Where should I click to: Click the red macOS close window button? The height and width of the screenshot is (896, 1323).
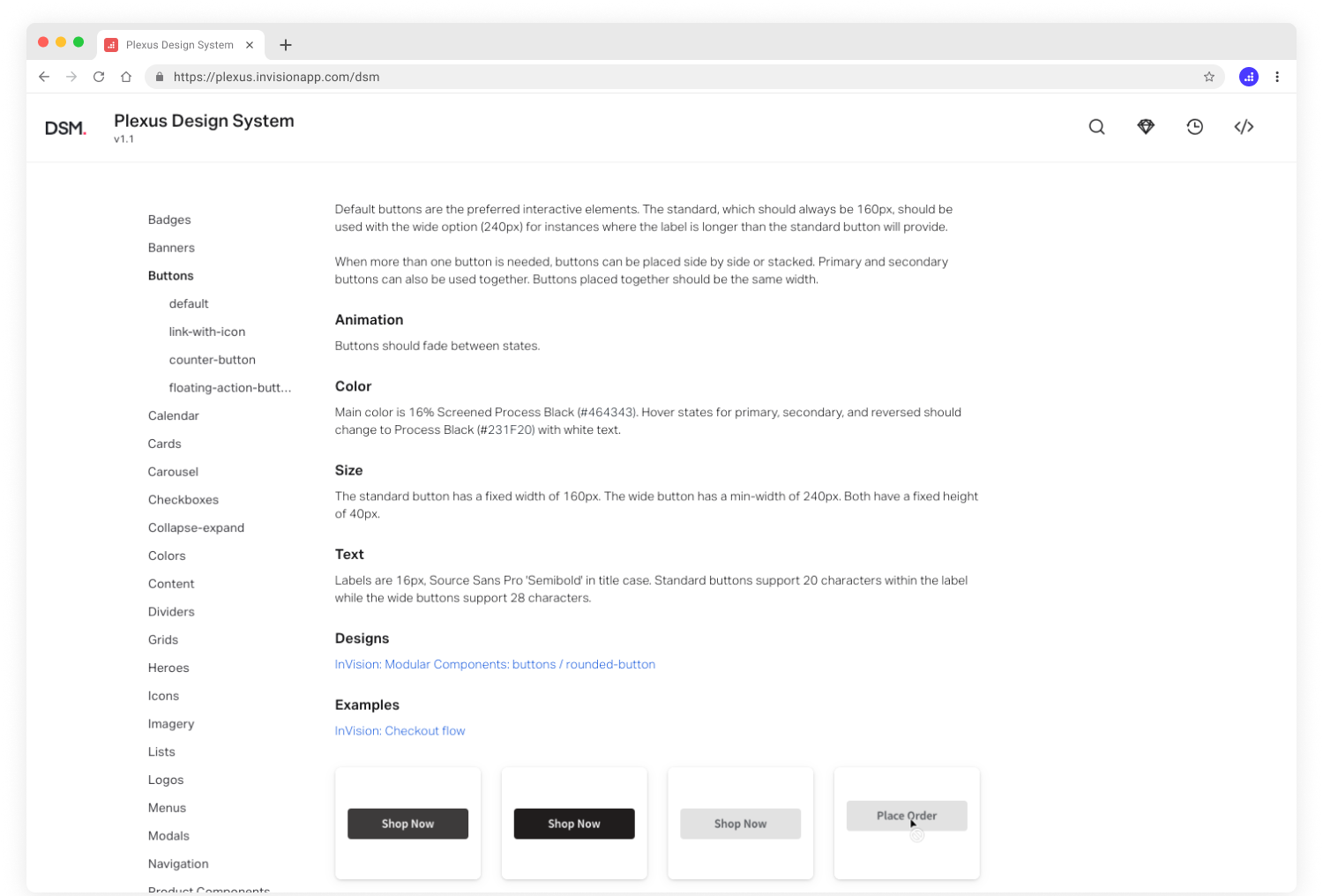coord(43,41)
